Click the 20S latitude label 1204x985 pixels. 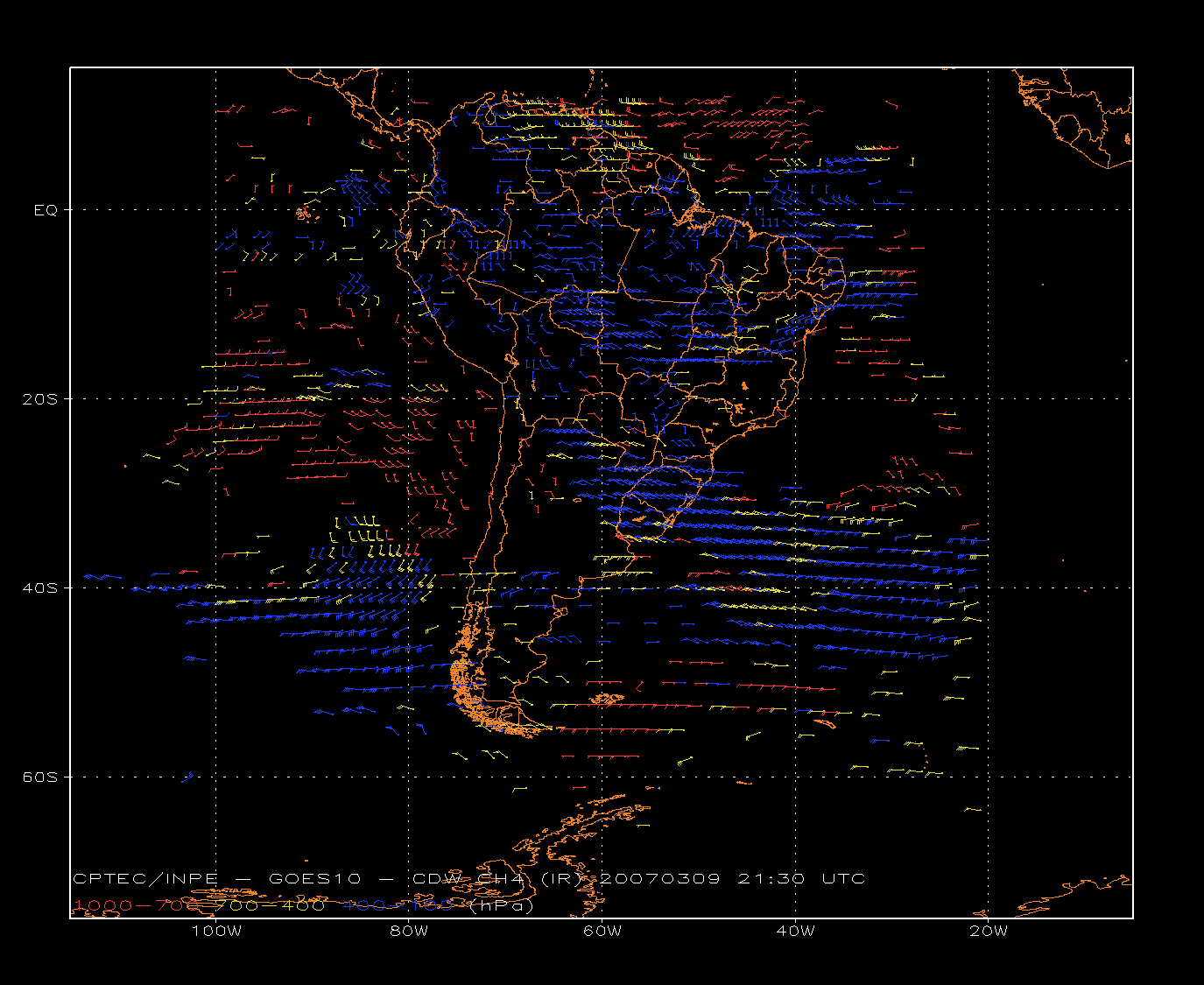click(x=39, y=399)
